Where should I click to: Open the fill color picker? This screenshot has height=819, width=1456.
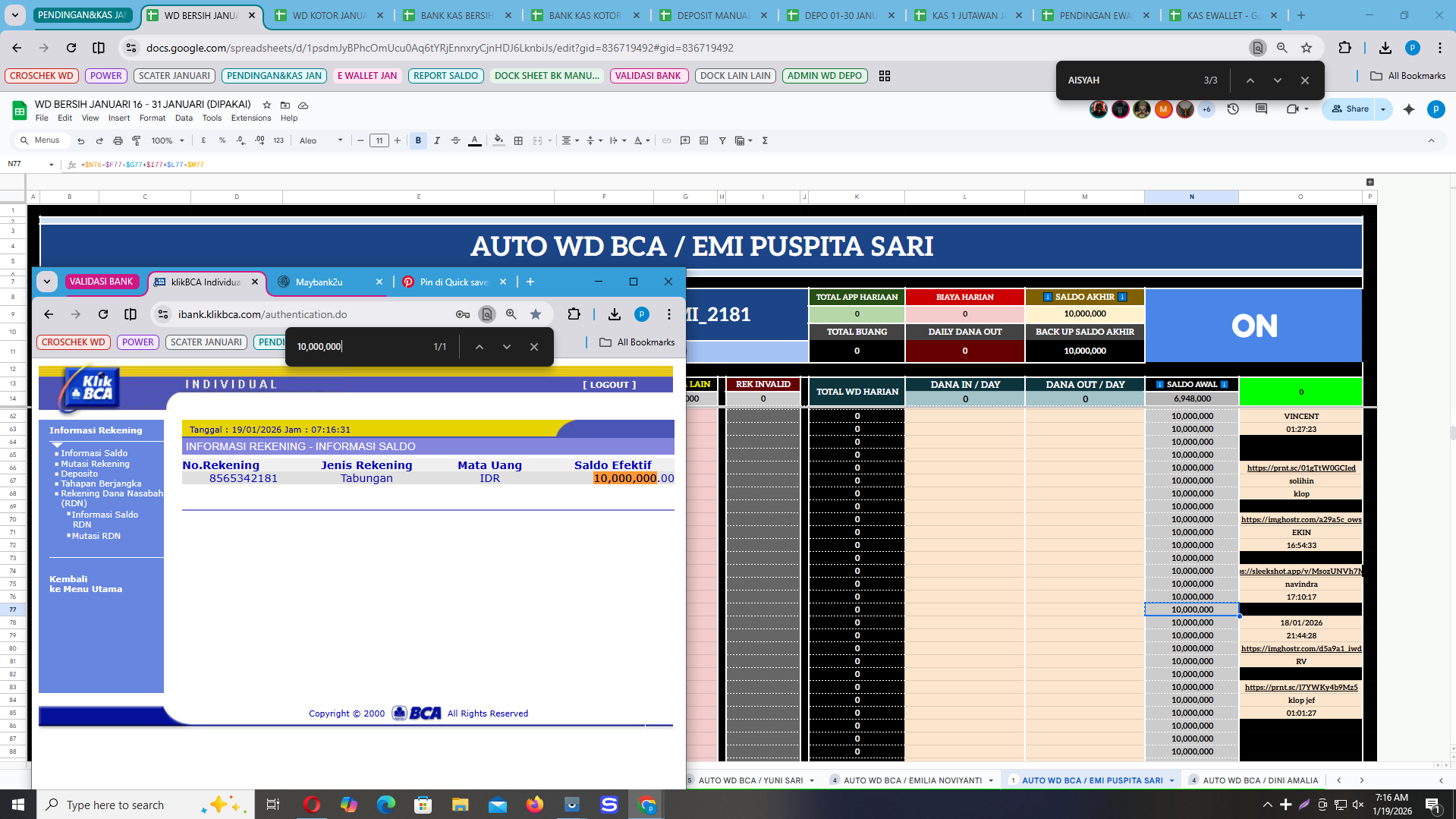(x=498, y=140)
